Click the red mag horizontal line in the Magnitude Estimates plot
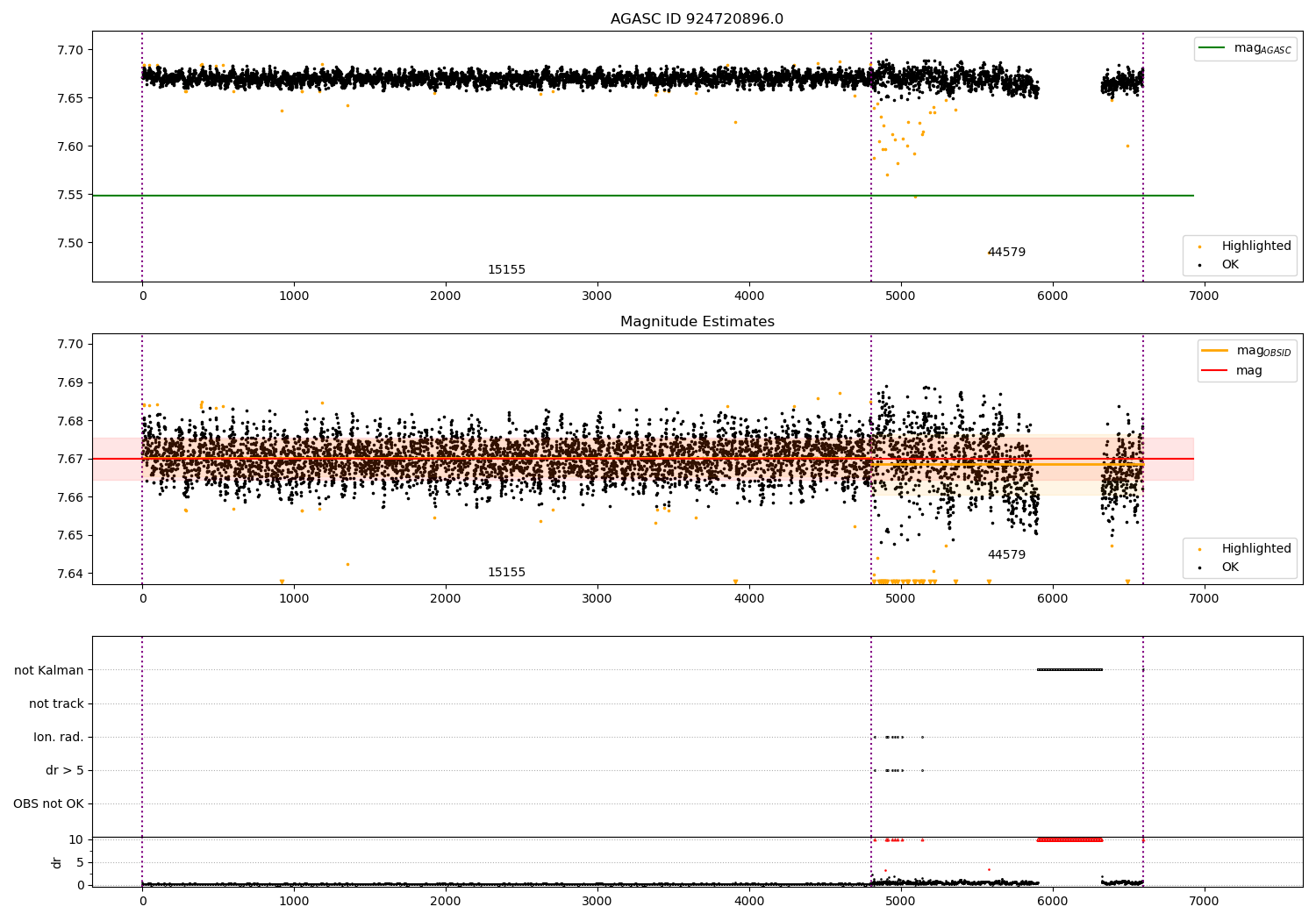 coord(642,459)
